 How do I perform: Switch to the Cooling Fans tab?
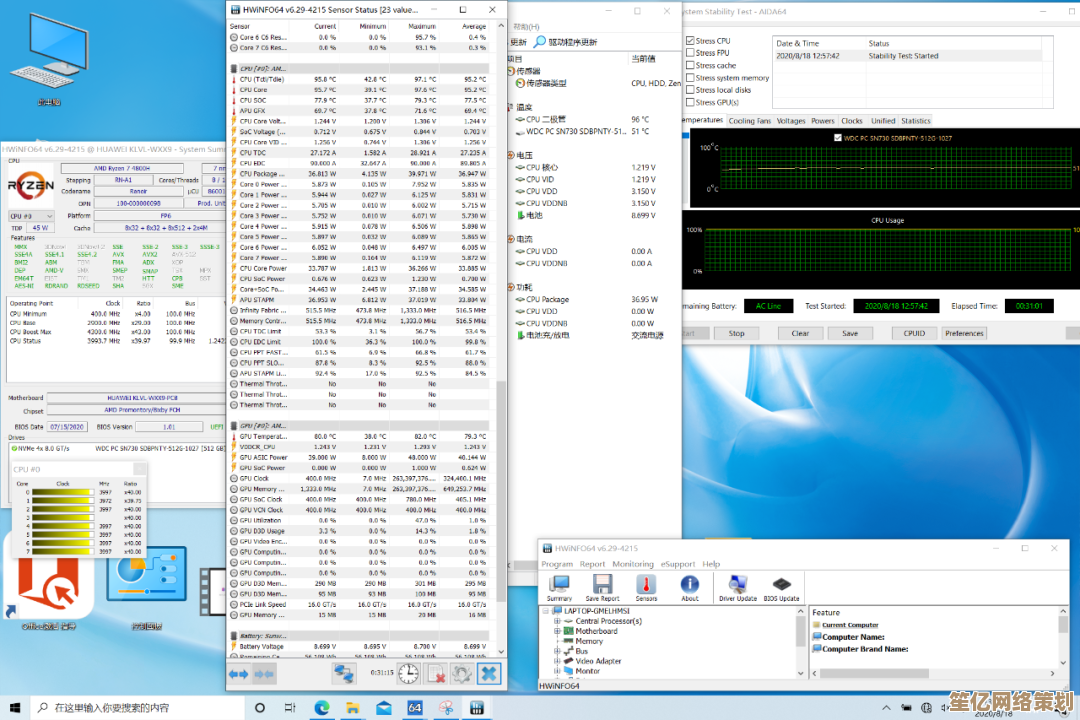[749, 121]
